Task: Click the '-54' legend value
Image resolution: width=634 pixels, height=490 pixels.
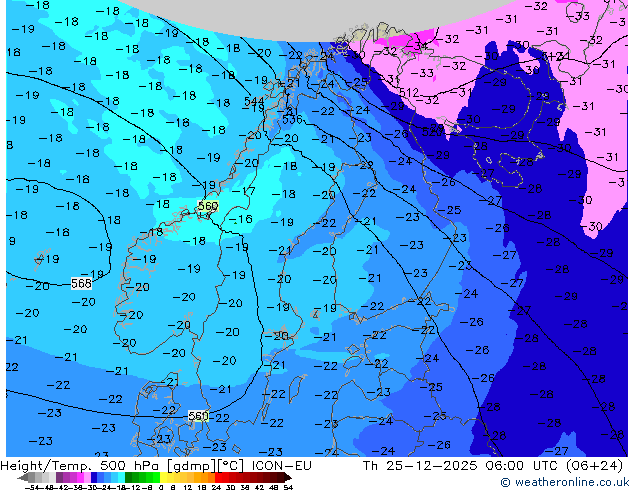Action: (32, 487)
